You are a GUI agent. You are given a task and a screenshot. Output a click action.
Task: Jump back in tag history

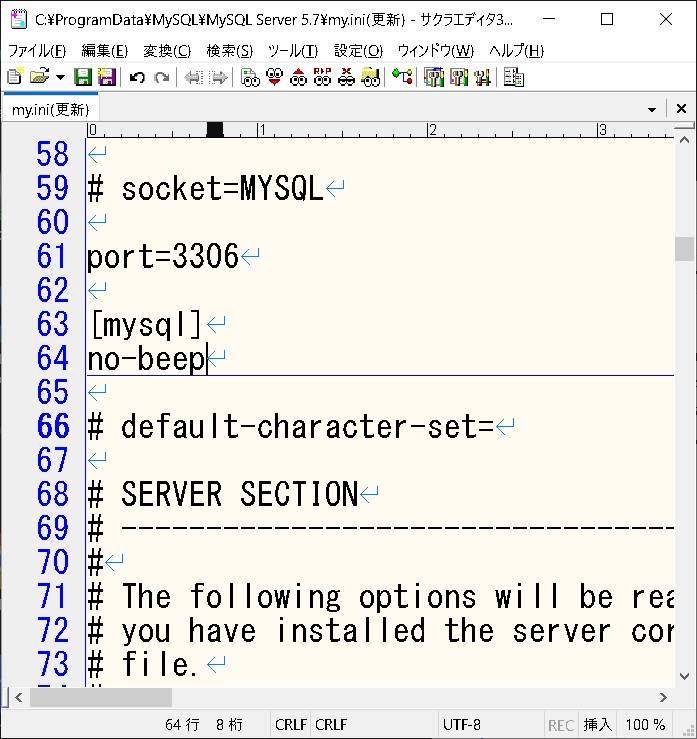193,77
